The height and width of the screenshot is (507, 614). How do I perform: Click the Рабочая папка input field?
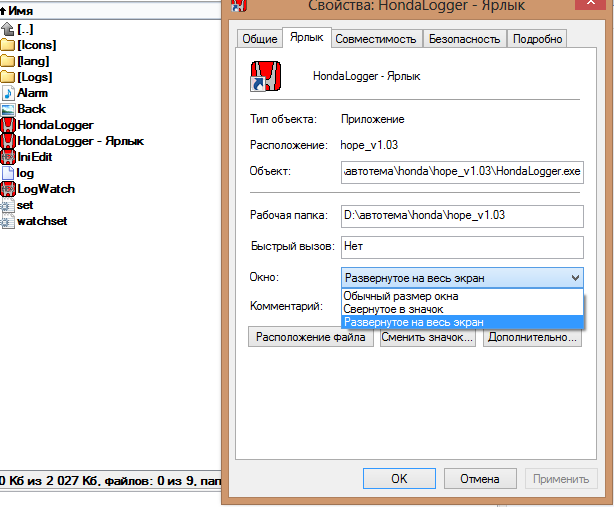pyautogui.click(x=462, y=216)
